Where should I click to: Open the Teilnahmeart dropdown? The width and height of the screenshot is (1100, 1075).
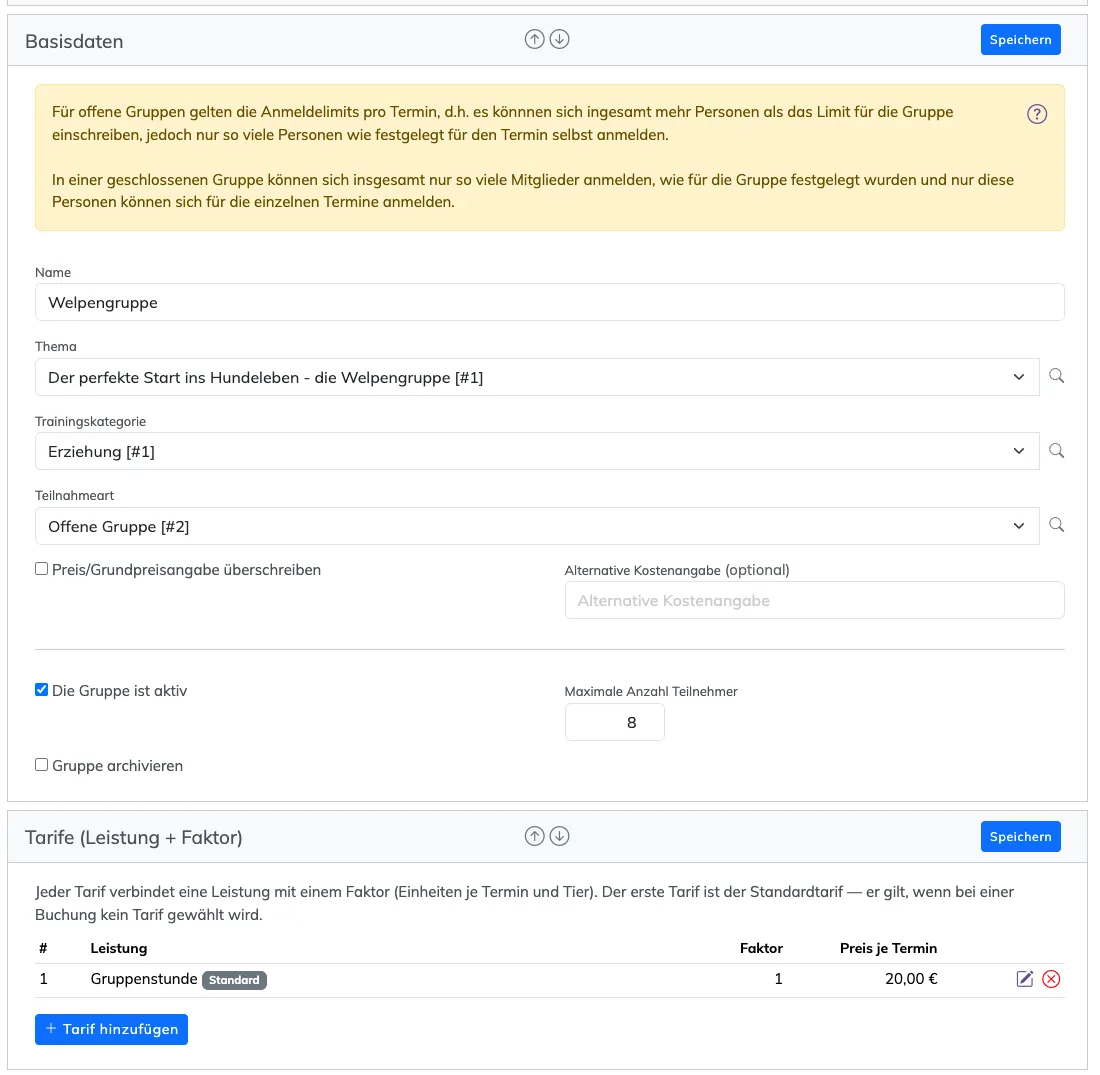tap(537, 526)
